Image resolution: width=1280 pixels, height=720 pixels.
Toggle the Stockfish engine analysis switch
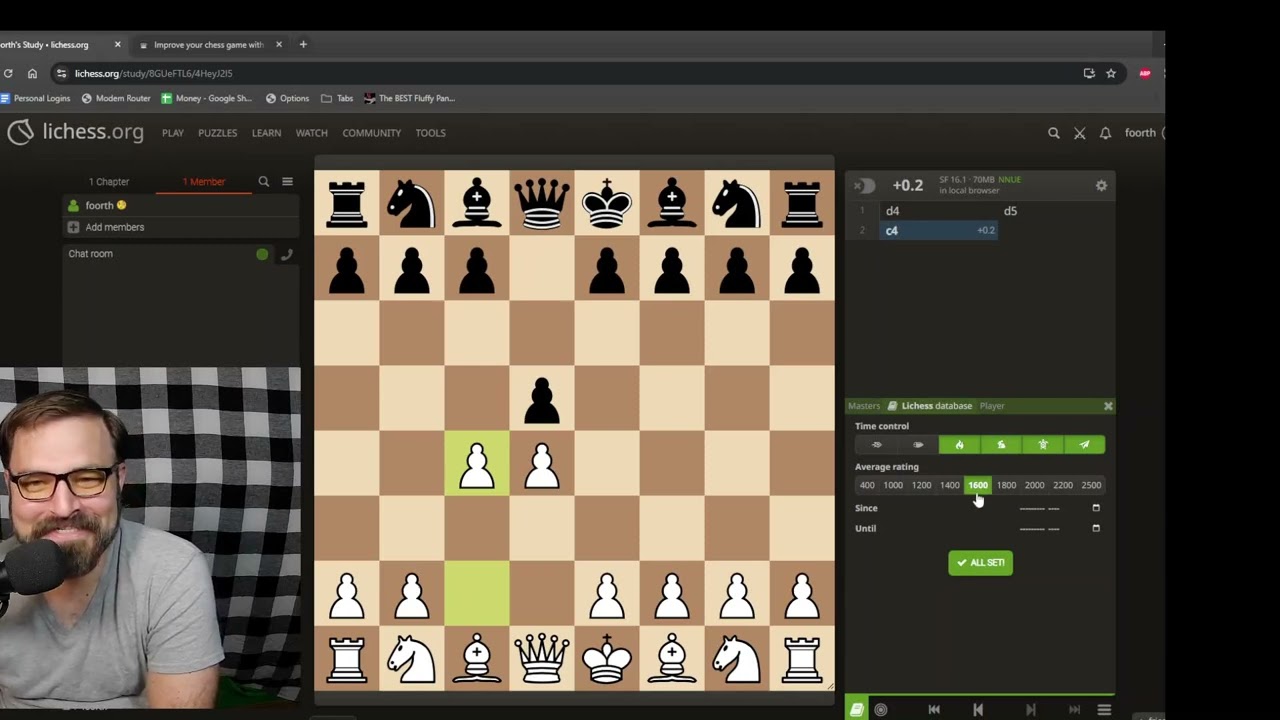[864, 186]
